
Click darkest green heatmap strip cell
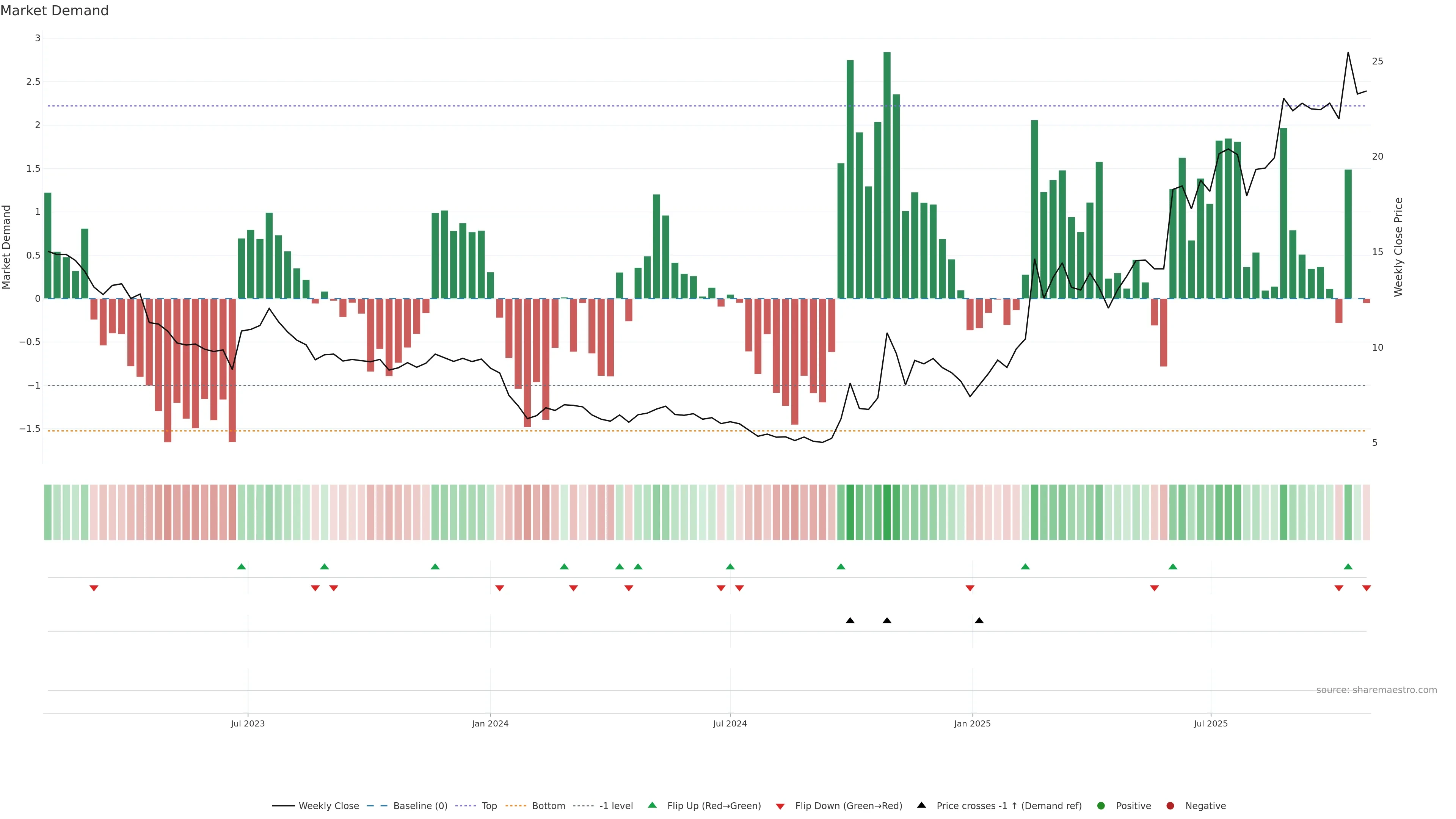pyautogui.click(x=887, y=512)
